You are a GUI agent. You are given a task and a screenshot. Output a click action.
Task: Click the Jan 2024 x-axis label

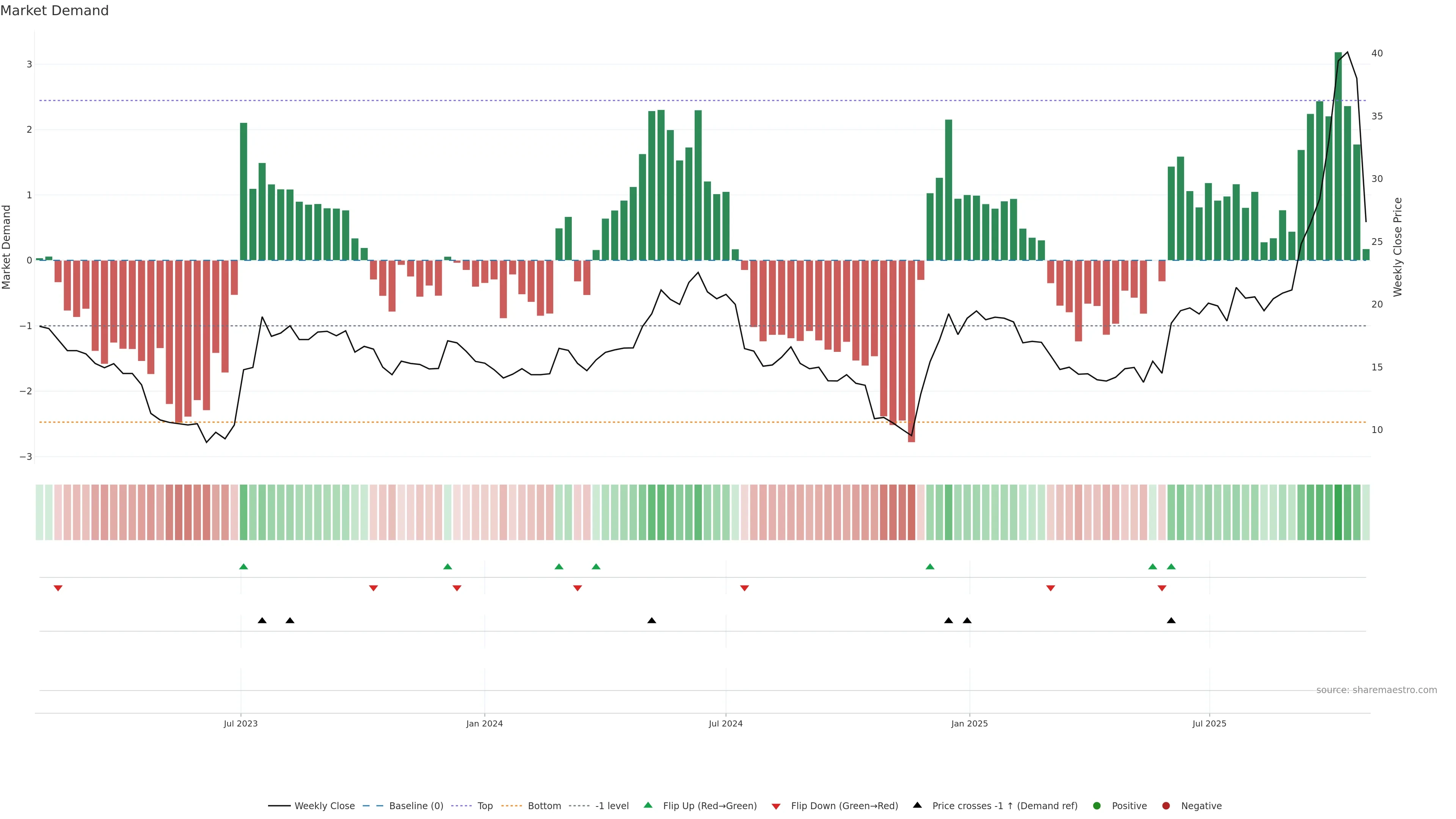485,723
